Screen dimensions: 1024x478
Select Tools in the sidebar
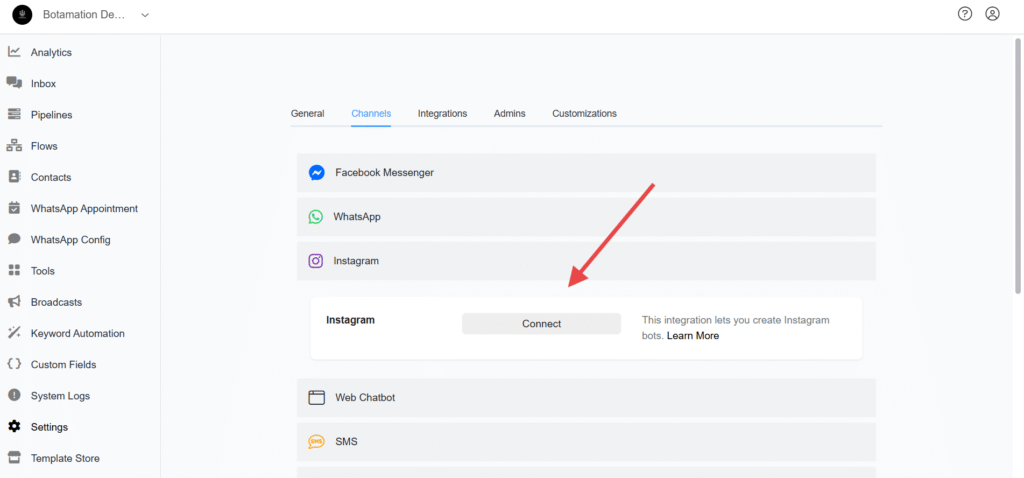pos(42,271)
